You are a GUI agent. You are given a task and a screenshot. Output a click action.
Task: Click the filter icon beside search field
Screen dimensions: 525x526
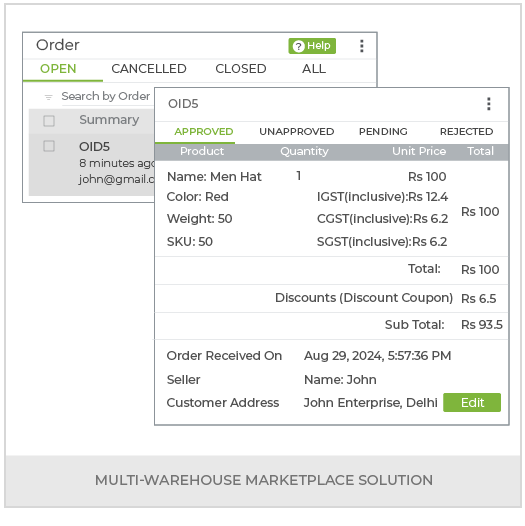coord(48,97)
